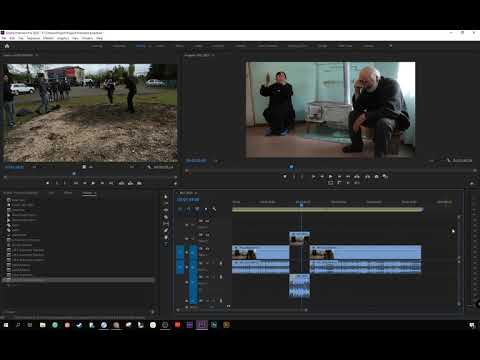
Task: Click Mark In in Program monitor
Action: click(x=294, y=177)
